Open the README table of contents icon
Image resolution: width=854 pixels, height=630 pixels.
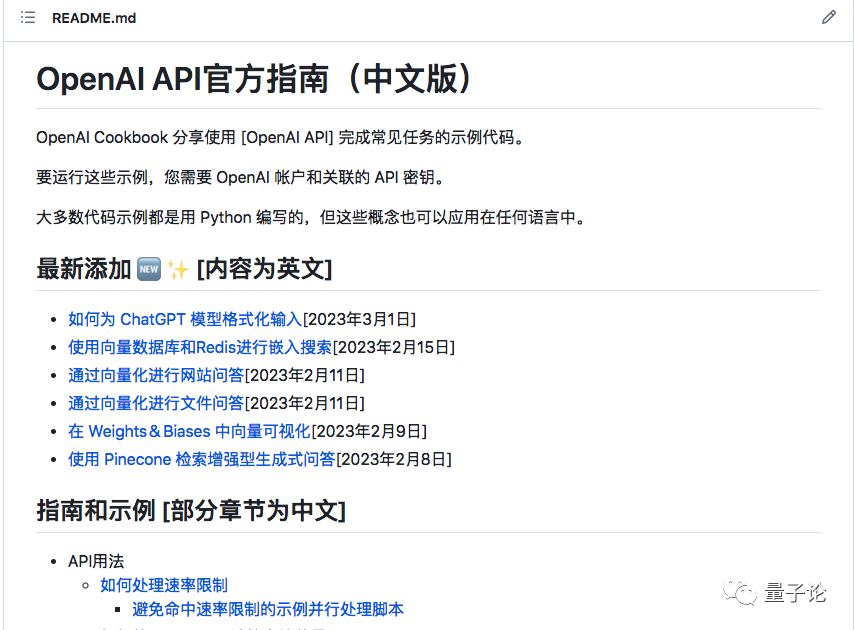click(x=28, y=17)
